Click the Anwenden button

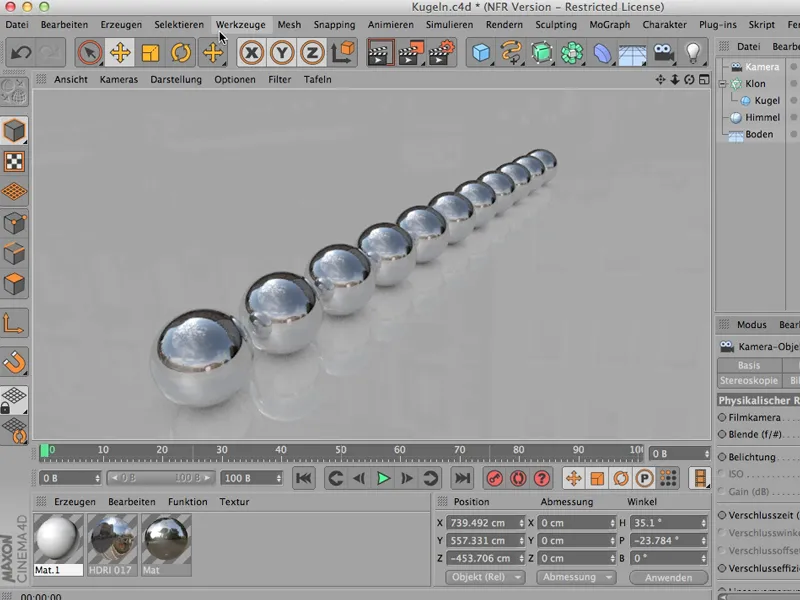(668, 578)
